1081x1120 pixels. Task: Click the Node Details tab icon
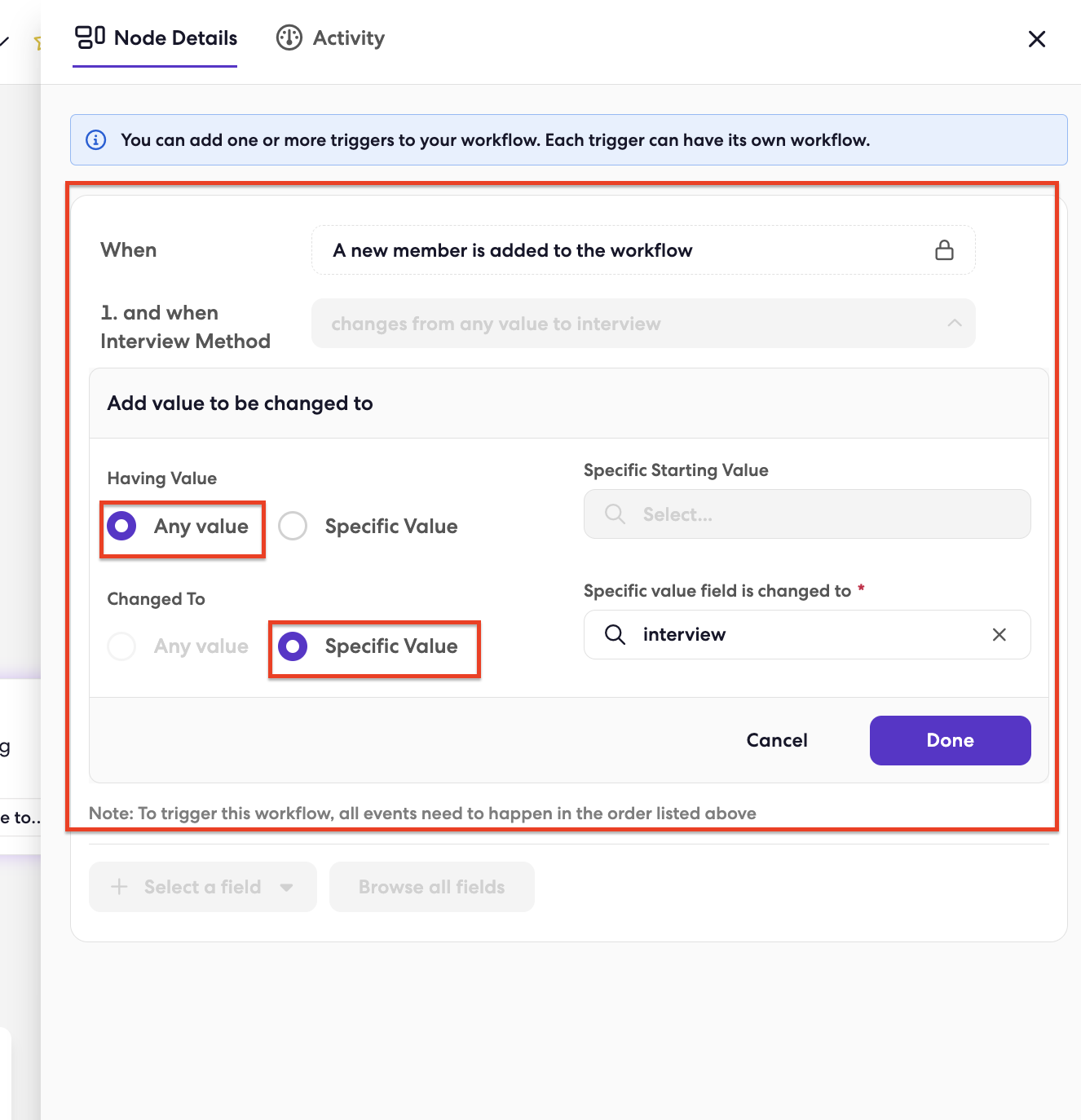(x=90, y=37)
